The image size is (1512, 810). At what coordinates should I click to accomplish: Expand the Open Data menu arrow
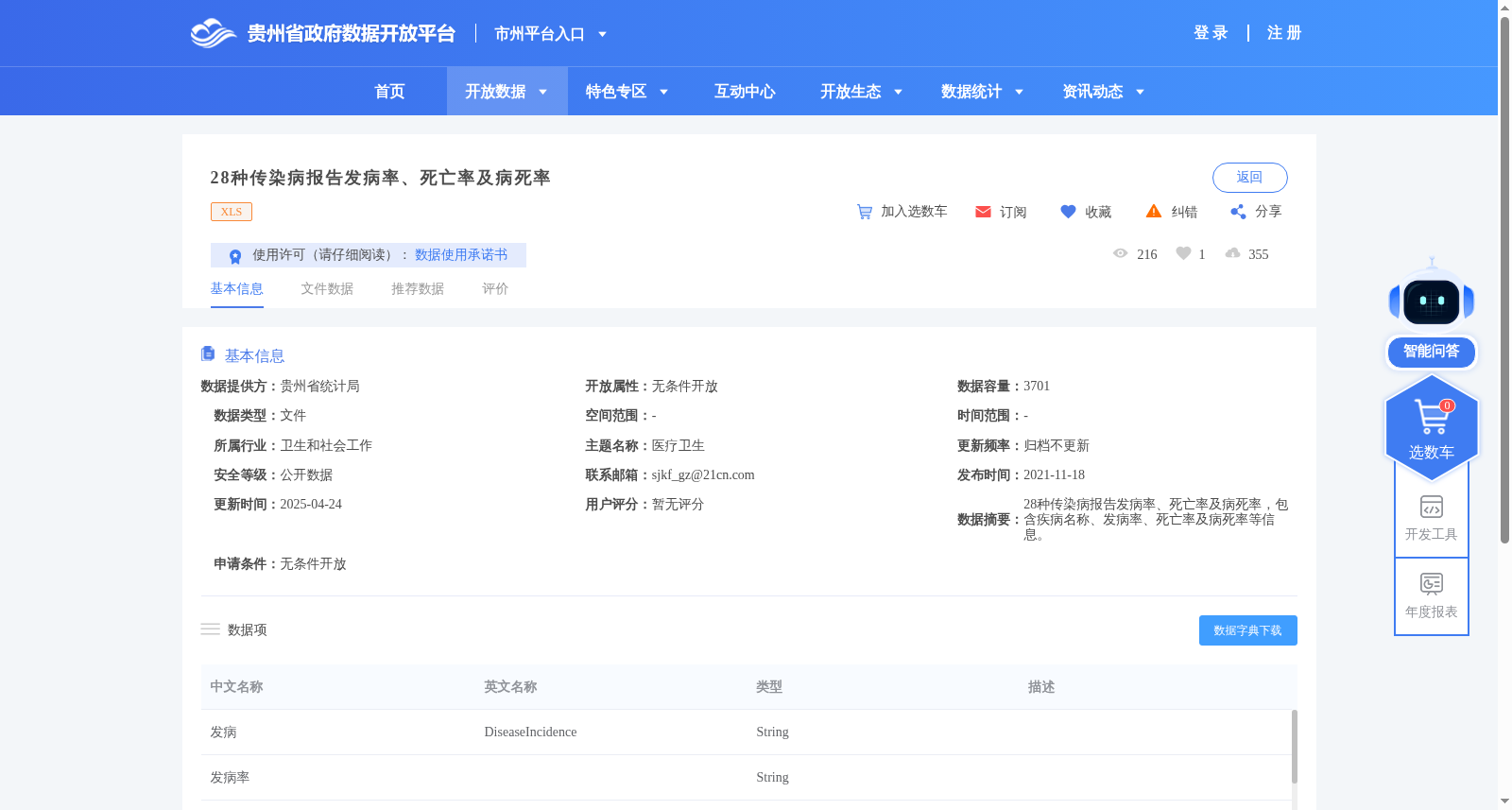(542, 92)
